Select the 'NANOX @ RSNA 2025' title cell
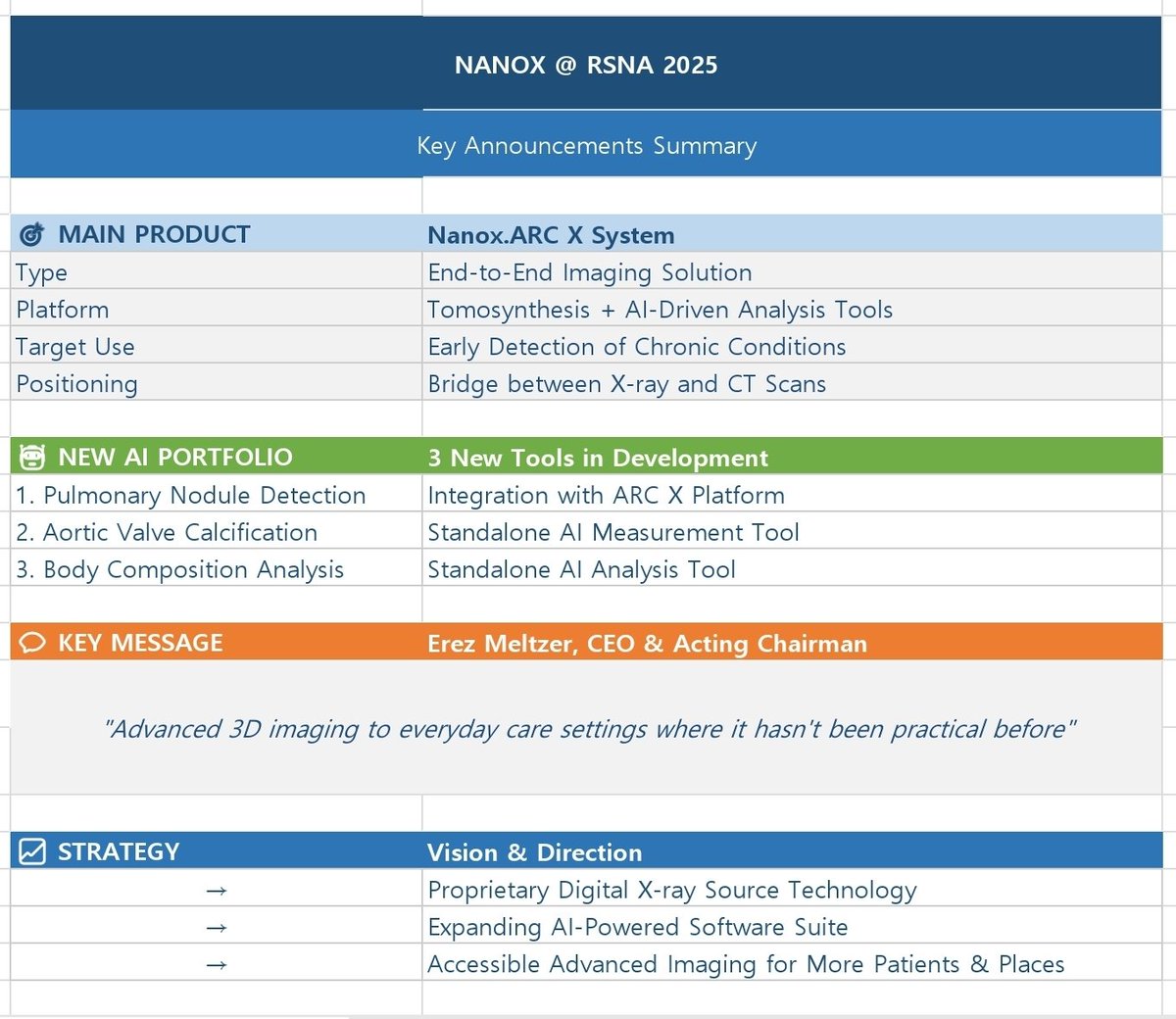Viewport: 1176px width, 1019px height. pos(586,64)
